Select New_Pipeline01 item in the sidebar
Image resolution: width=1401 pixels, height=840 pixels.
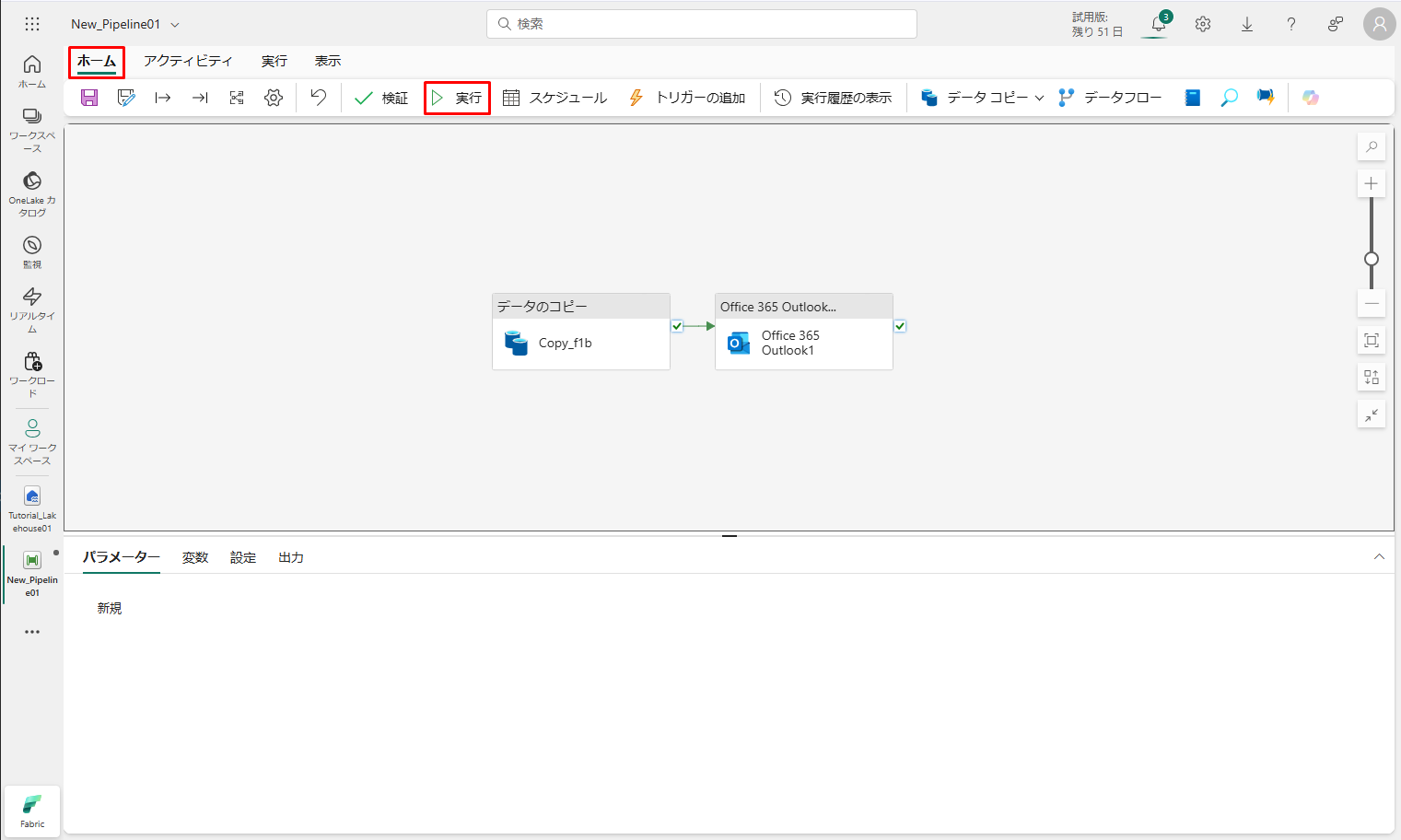click(32, 574)
